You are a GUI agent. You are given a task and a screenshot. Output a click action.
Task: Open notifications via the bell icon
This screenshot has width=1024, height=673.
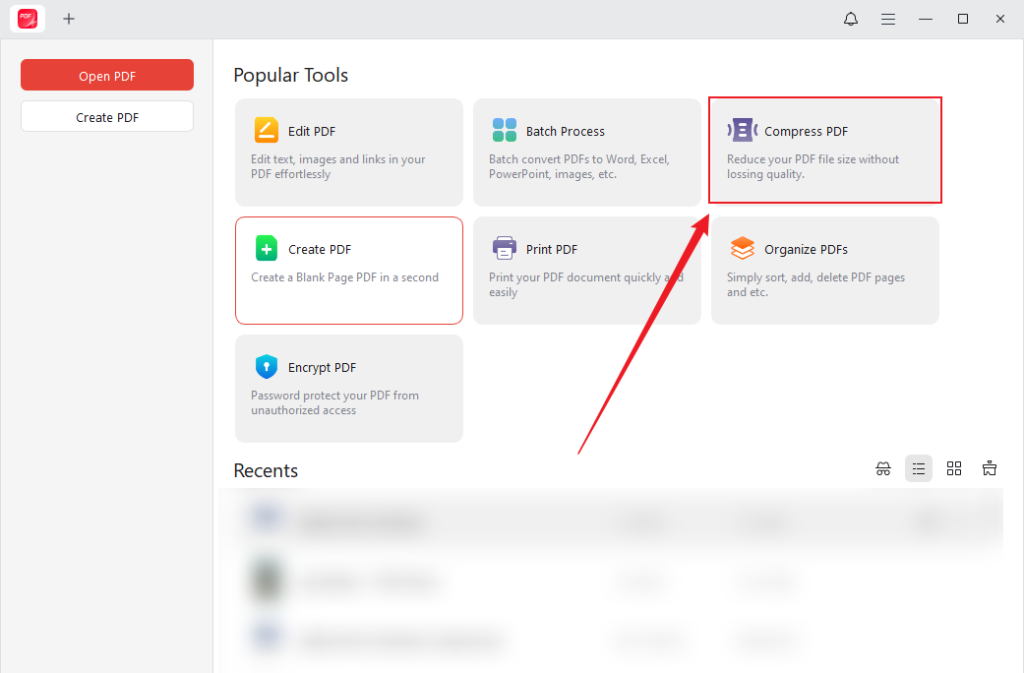(850, 18)
